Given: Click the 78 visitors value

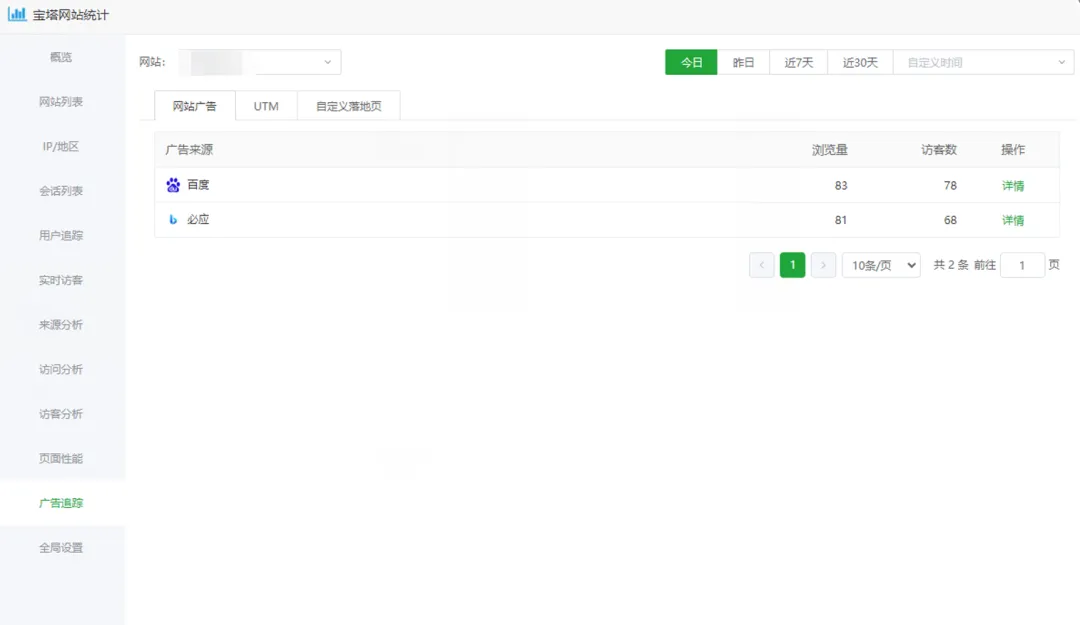Looking at the screenshot, I should pyautogui.click(x=950, y=185).
